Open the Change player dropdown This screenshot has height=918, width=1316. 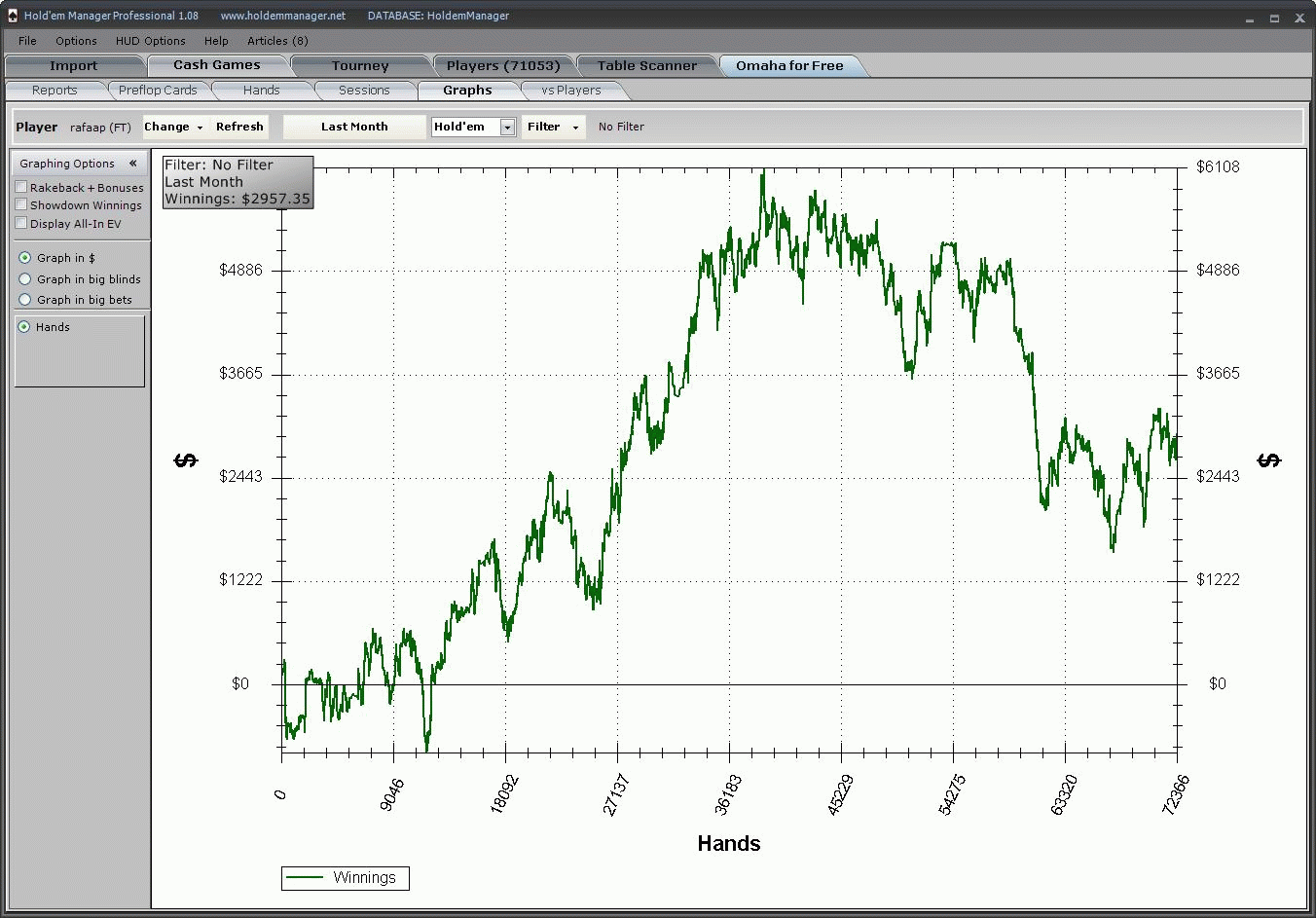pyautogui.click(x=174, y=127)
